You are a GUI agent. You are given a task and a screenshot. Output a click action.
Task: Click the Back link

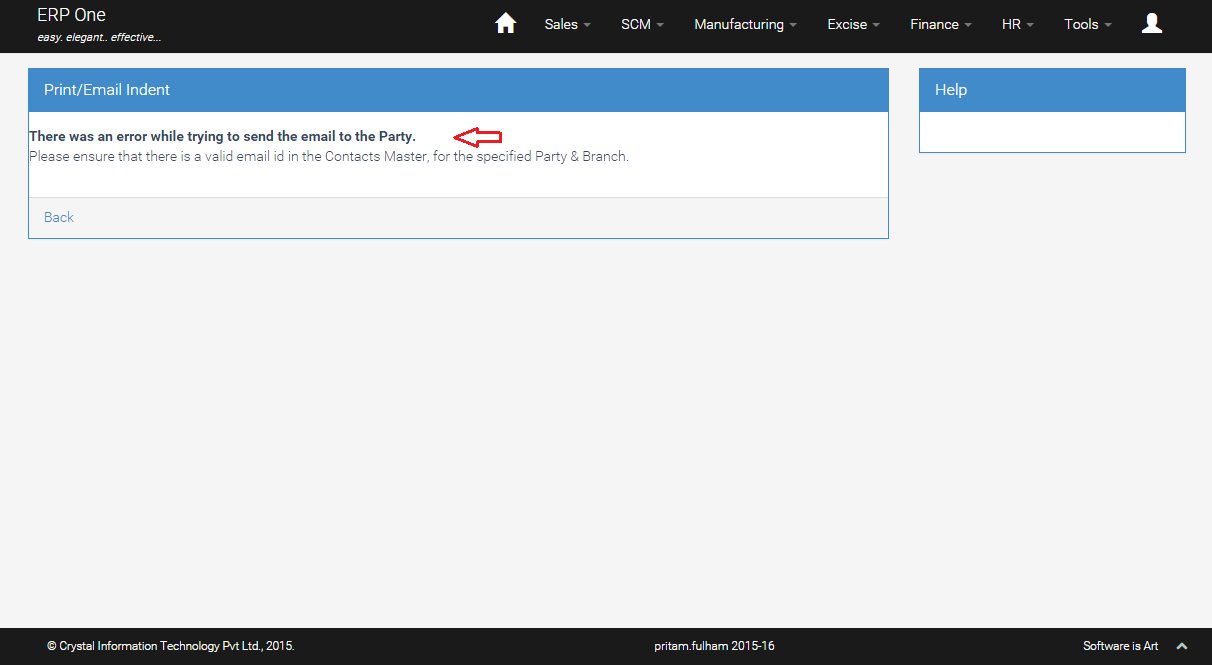[x=58, y=217]
